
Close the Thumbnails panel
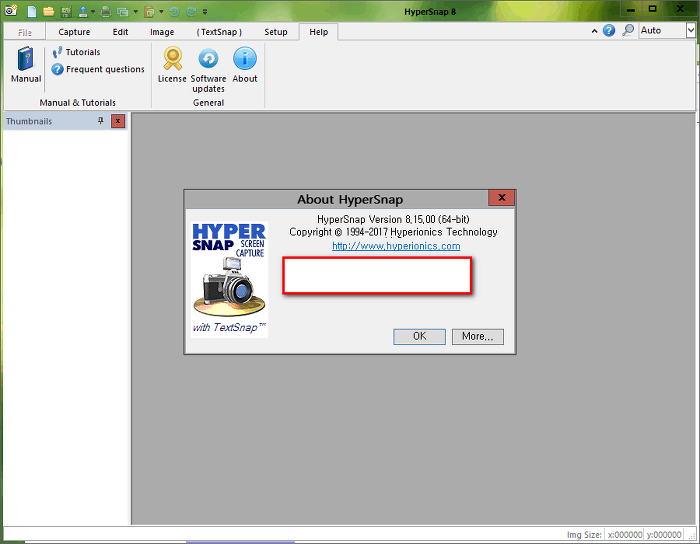tap(118, 121)
